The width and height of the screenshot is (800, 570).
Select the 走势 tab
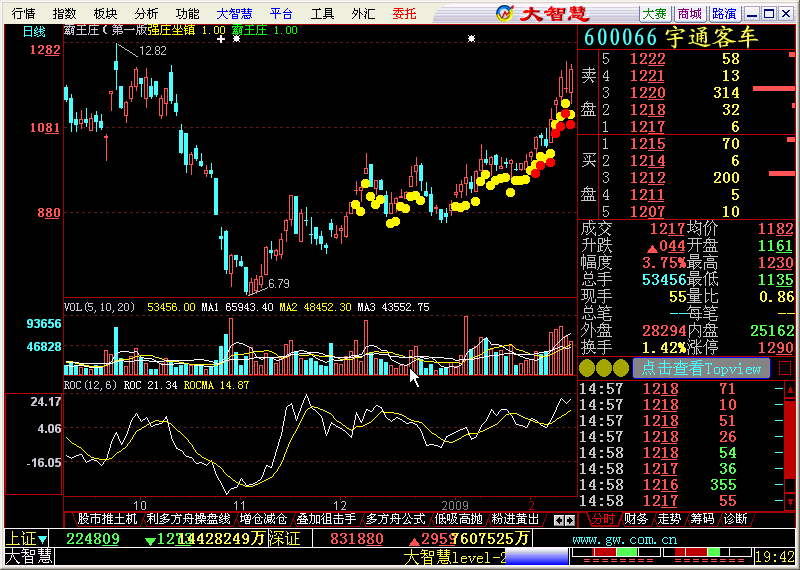tap(669, 519)
